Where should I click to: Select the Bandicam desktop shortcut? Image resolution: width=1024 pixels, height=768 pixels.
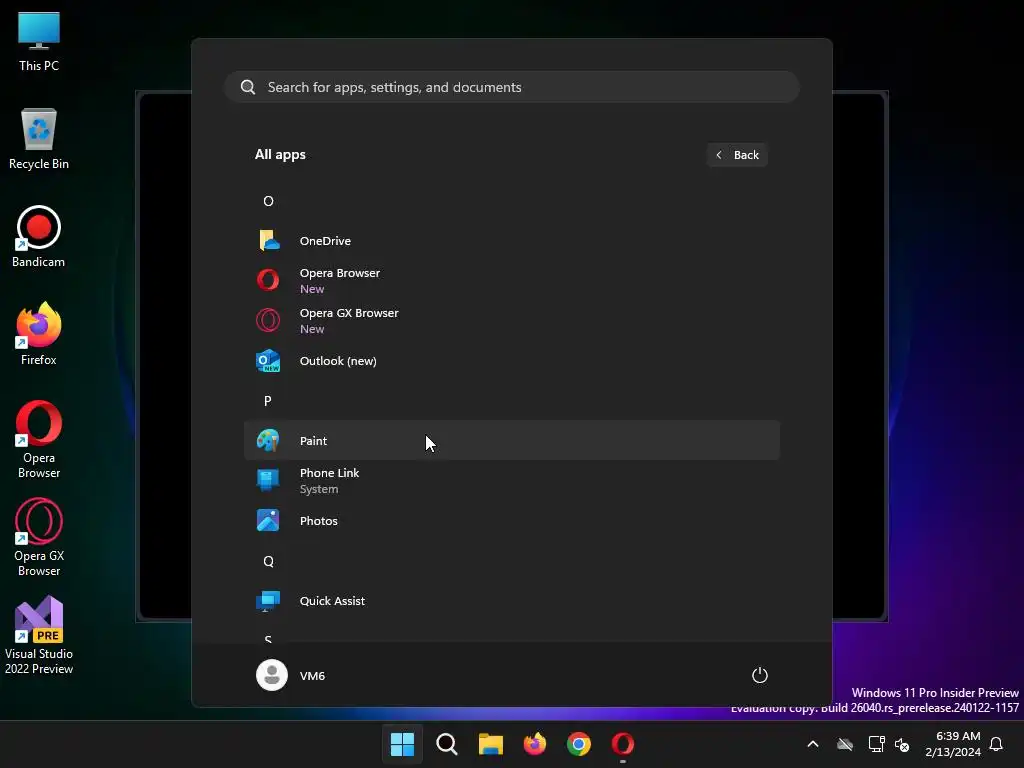pos(39,236)
